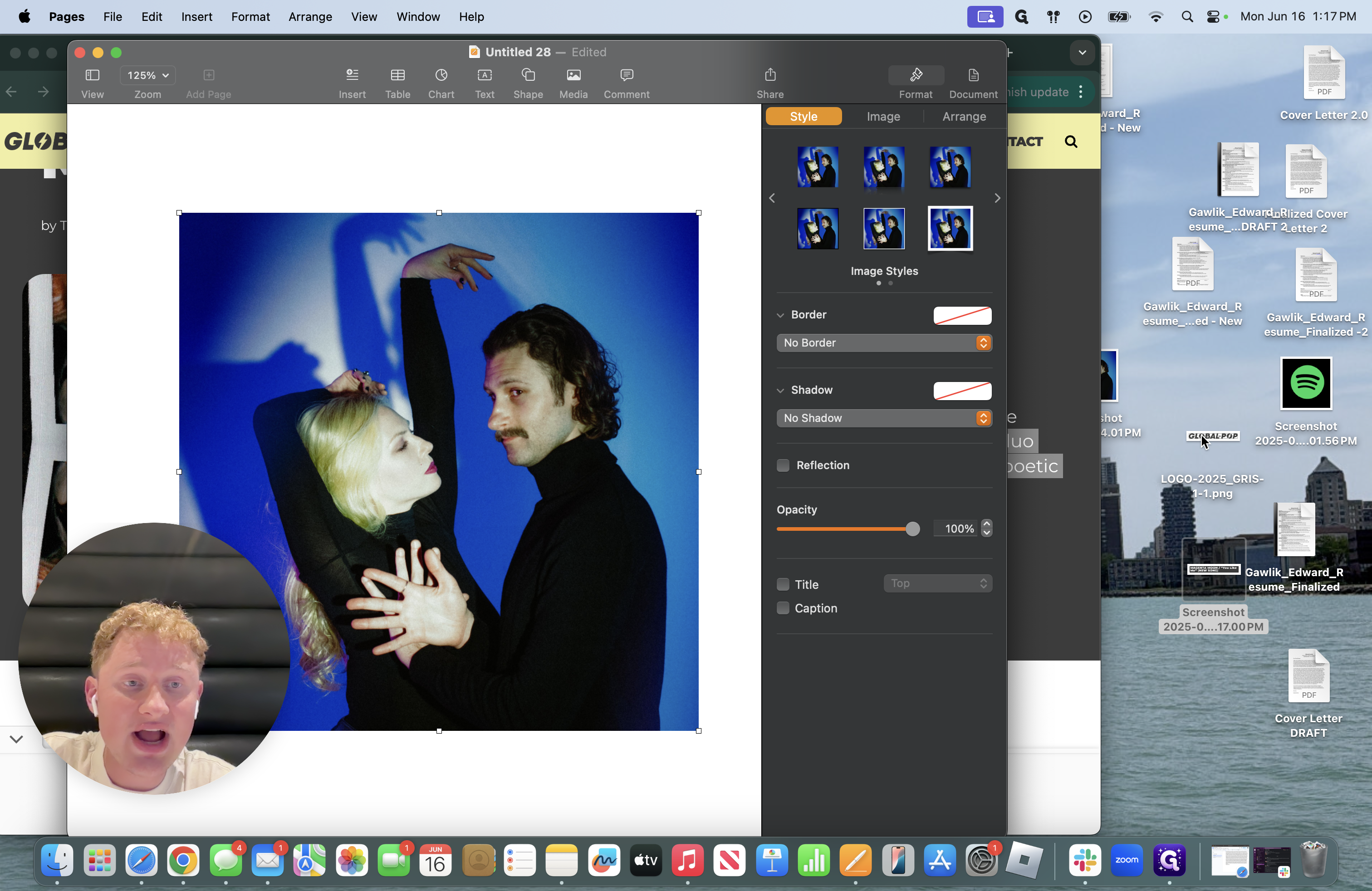1372x891 pixels.
Task: Click the browser tab list chevron
Action: (x=1082, y=53)
